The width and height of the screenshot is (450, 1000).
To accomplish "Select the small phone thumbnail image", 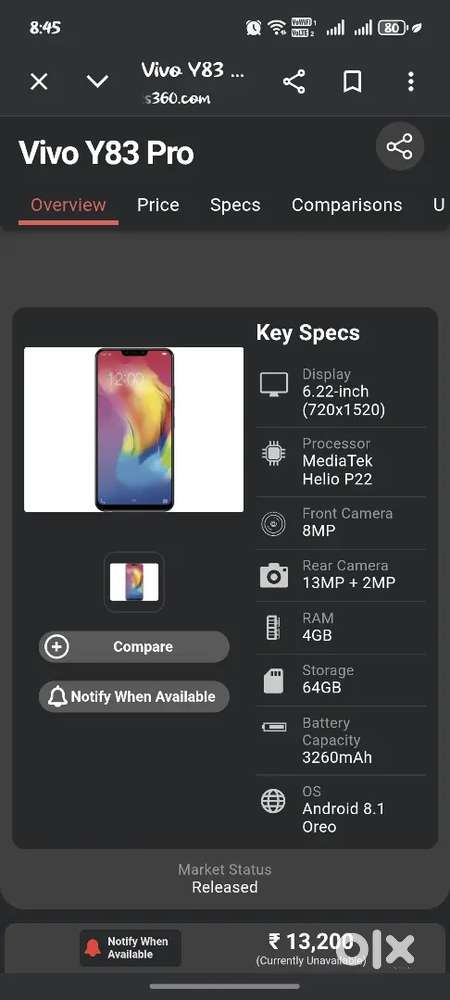I will click(x=134, y=582).
